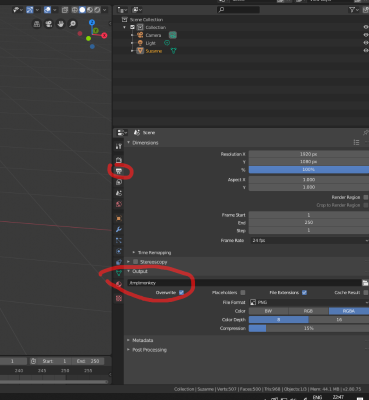This screenshot has width=369, height=400.
Task: Hide the Light with its eye icon
Action: tap(366, 43)
